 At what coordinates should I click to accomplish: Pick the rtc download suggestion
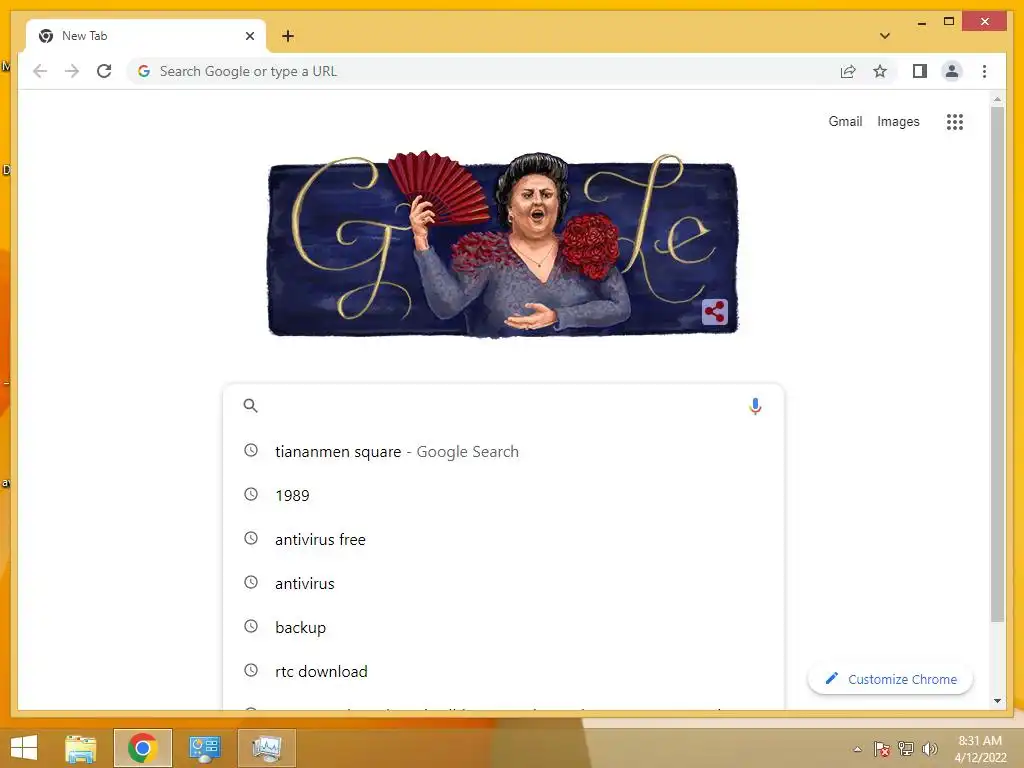tap(503, 671)
